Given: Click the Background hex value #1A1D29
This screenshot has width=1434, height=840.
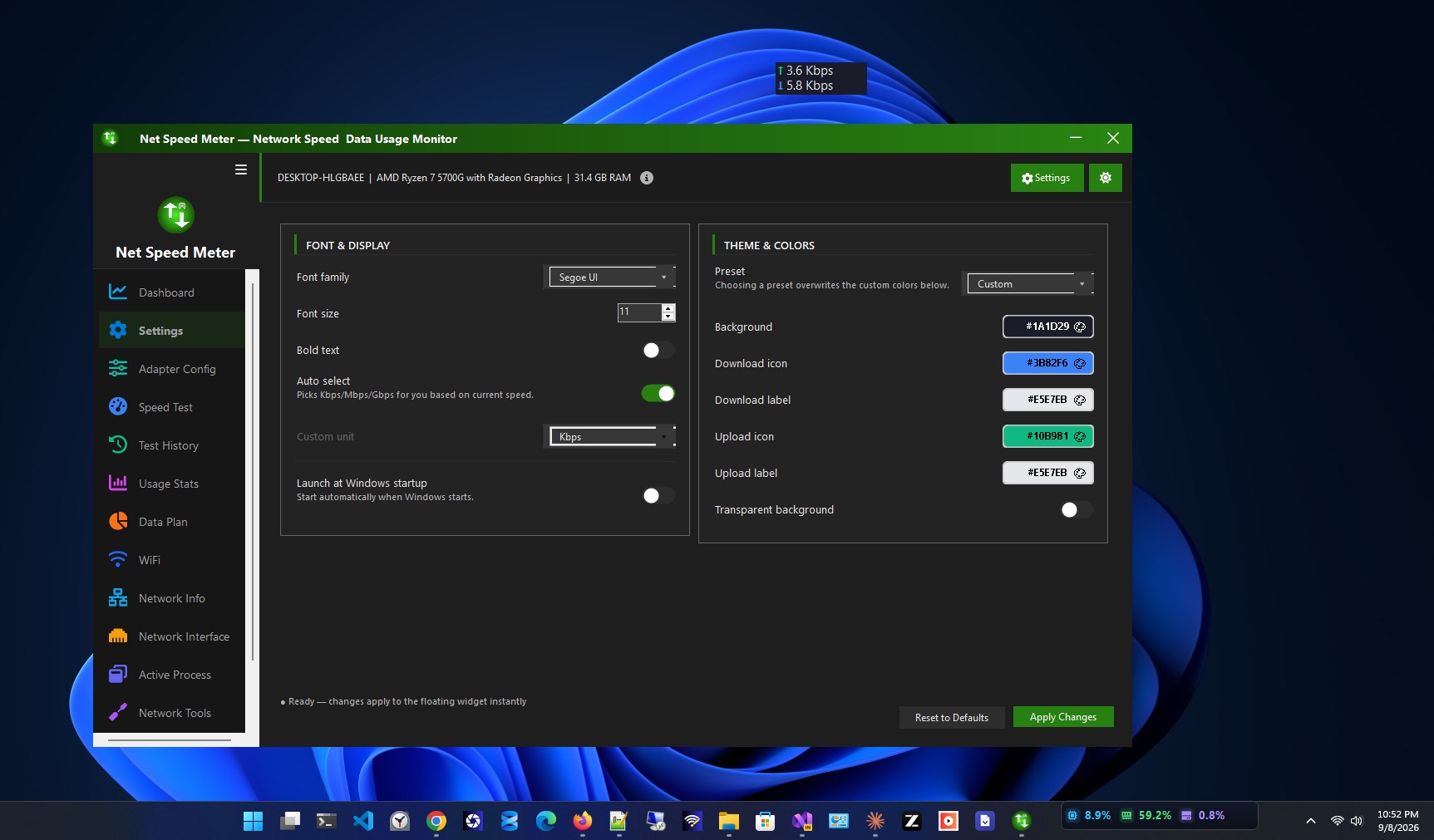Looking at the screenshot, I should [1047, 327].
